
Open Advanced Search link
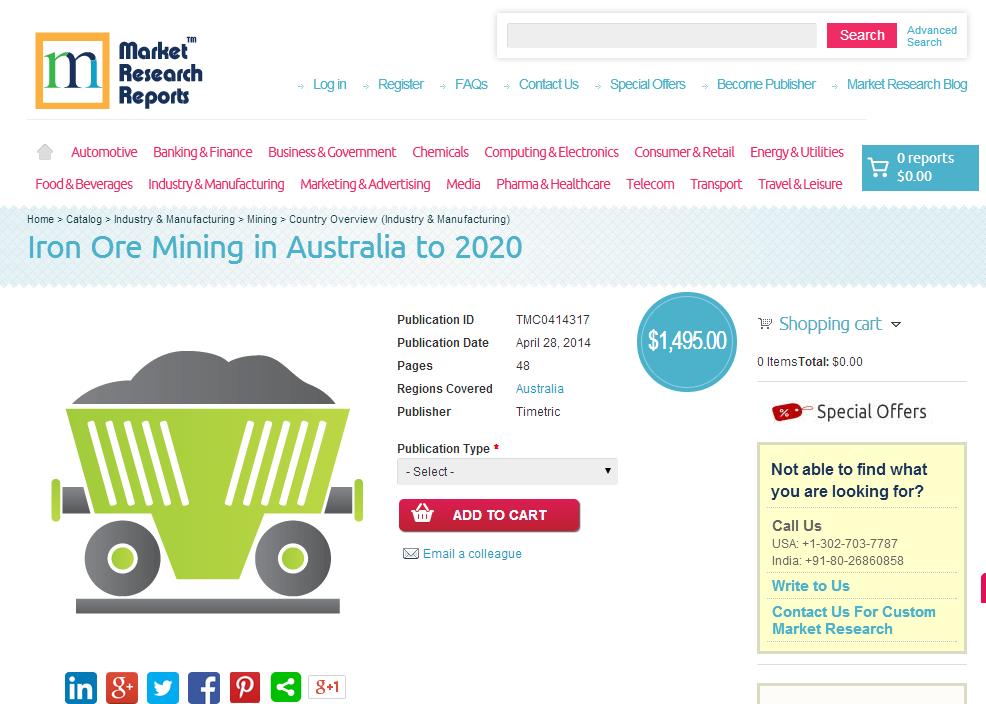click(x=931, y=36)
